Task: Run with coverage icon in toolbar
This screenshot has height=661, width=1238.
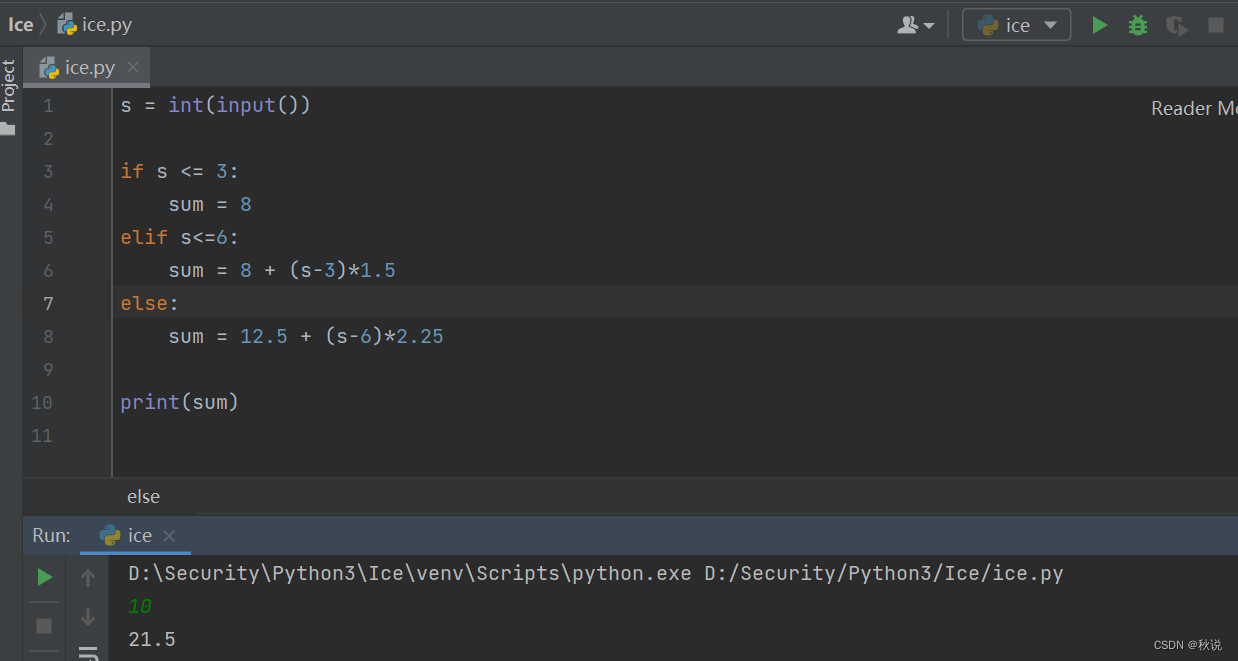Action: [1177, 25]
